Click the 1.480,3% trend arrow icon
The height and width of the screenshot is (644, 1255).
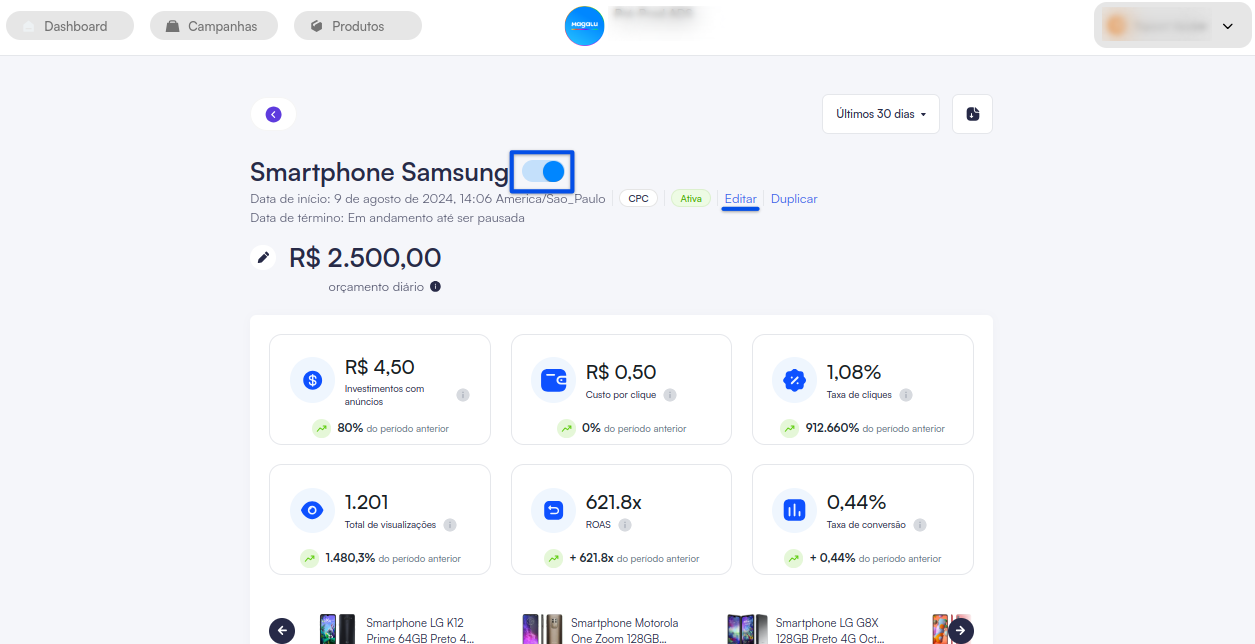tap(310, 558)
